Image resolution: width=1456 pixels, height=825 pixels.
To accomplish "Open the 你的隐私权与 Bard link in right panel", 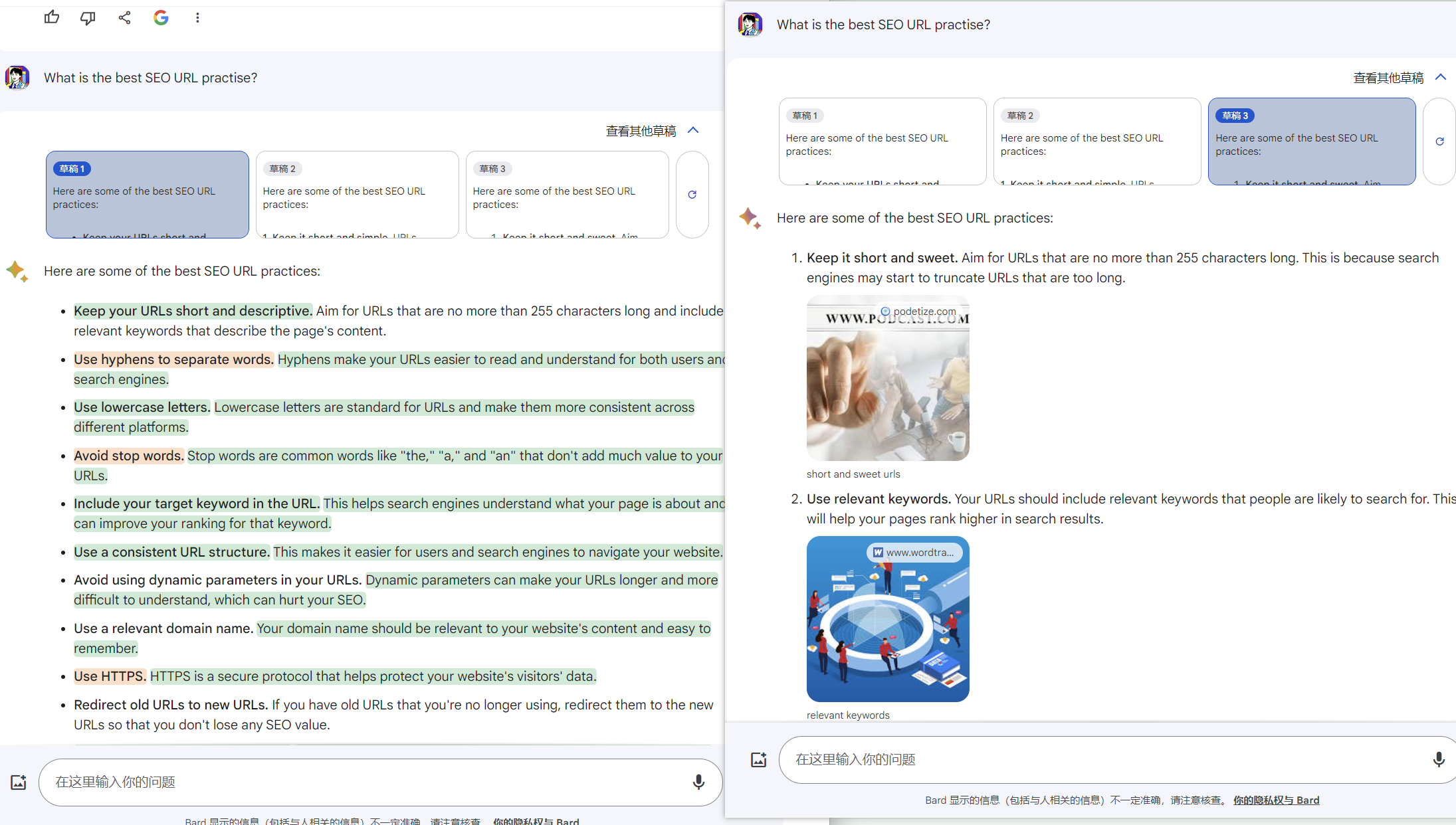I will [1276, 800].
